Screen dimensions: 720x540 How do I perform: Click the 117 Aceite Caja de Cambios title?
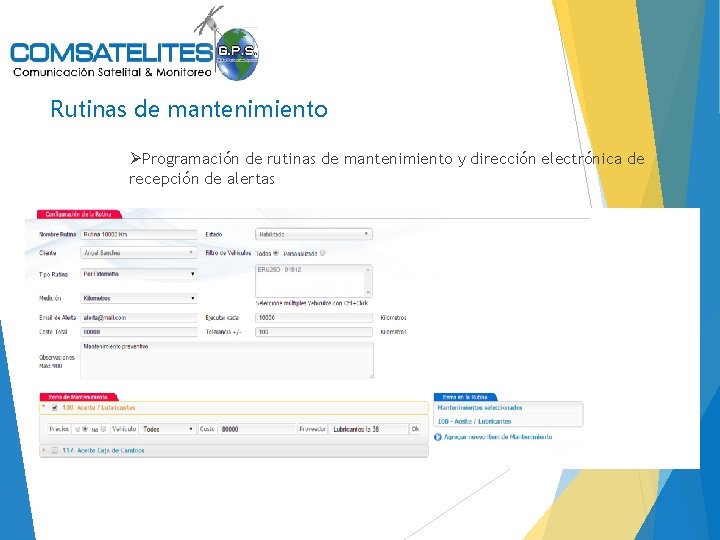click(x=103, y=450)
